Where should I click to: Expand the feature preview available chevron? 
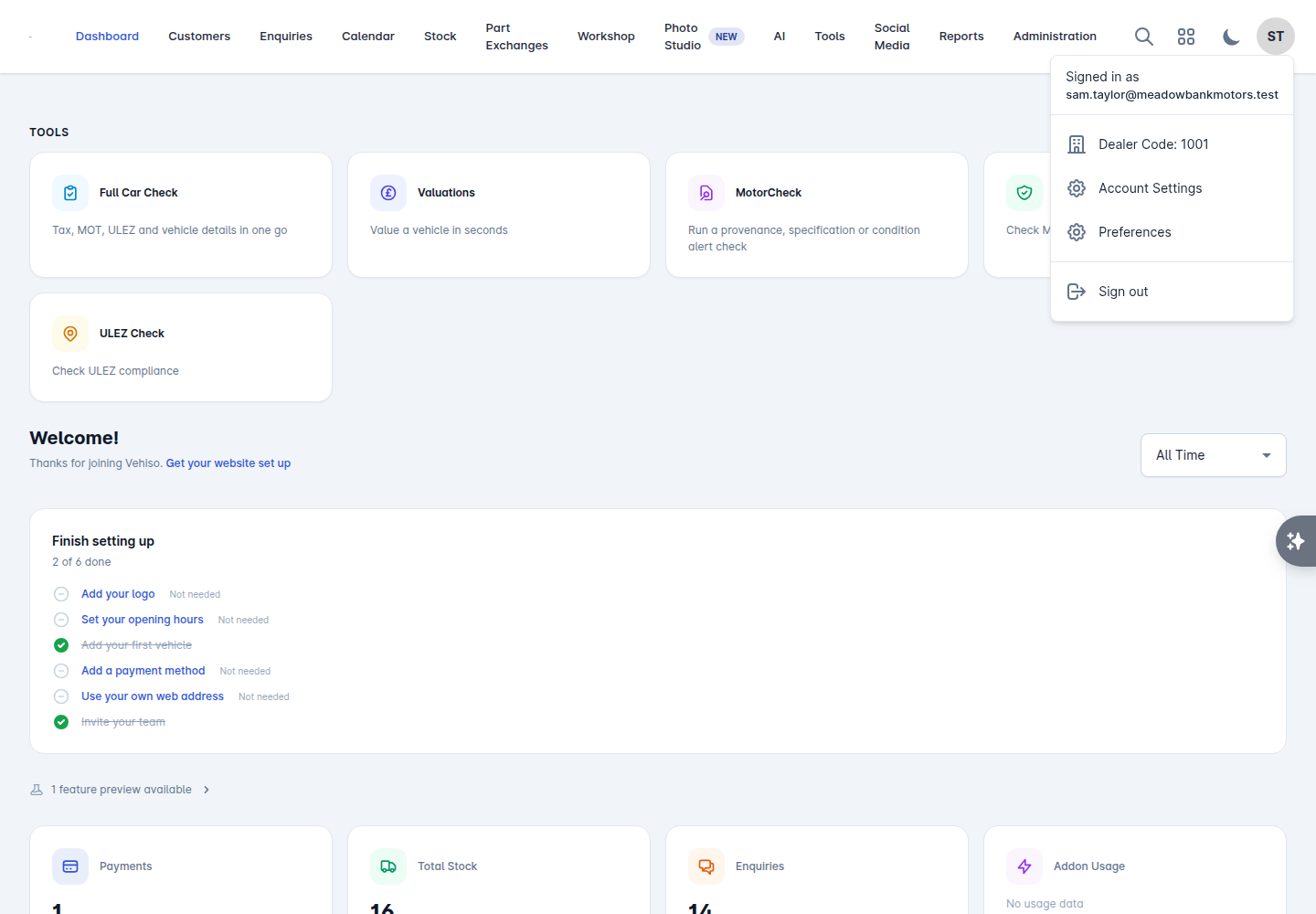click(x=207, y=790)
